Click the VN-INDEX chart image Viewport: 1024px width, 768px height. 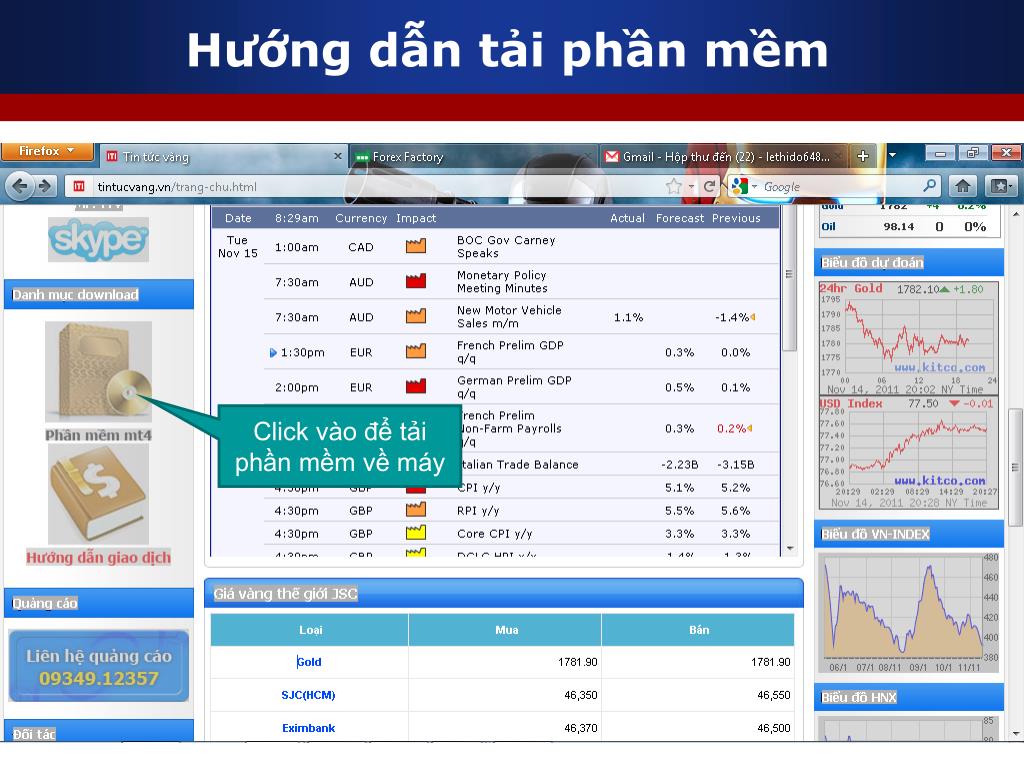(x=908, y=613)
